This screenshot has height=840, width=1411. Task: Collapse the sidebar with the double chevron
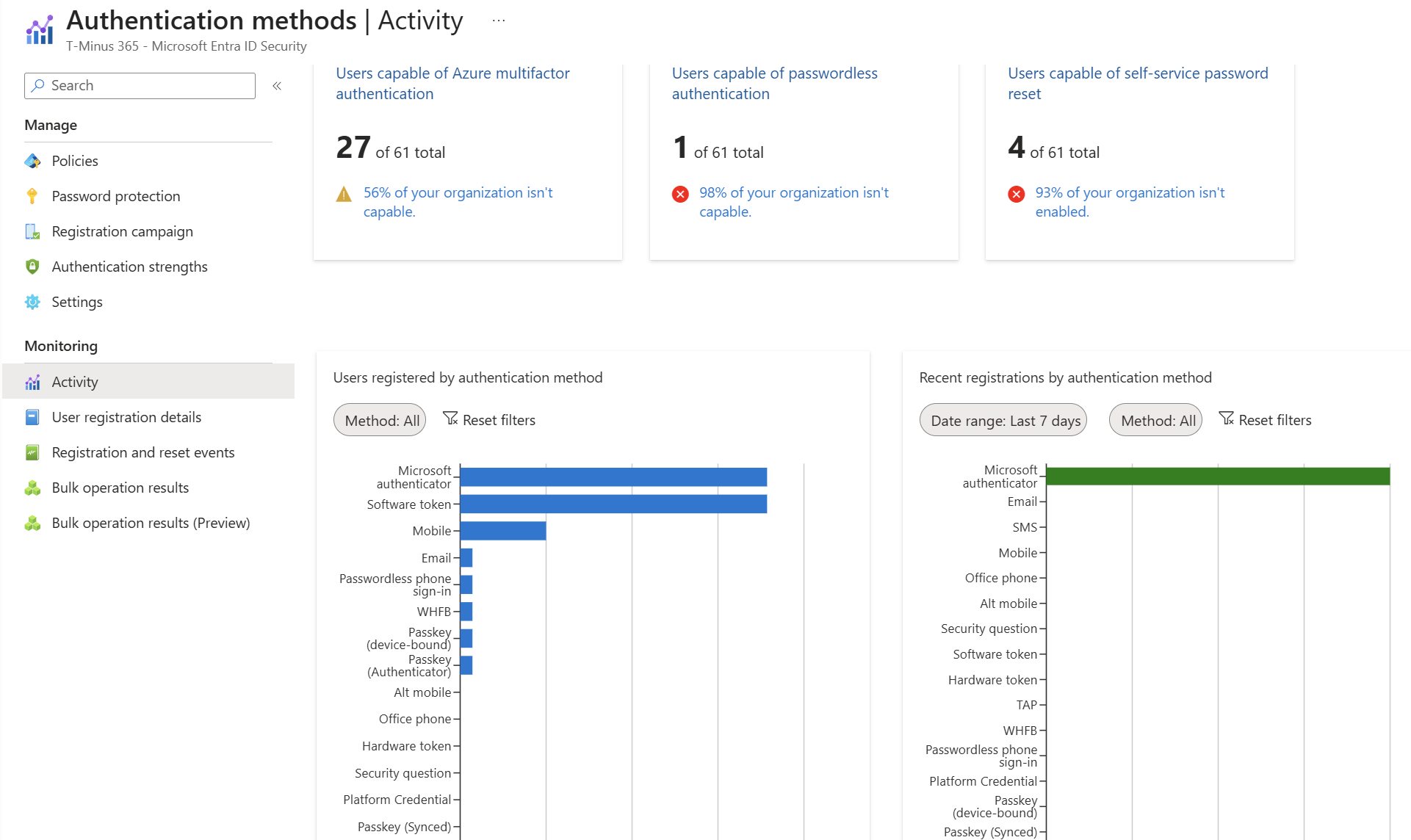pos(277,86)
